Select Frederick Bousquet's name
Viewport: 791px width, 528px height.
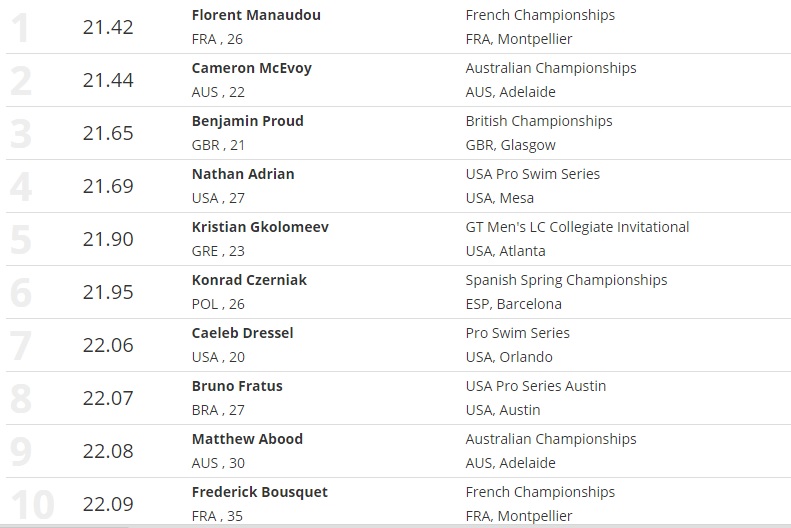259,492
